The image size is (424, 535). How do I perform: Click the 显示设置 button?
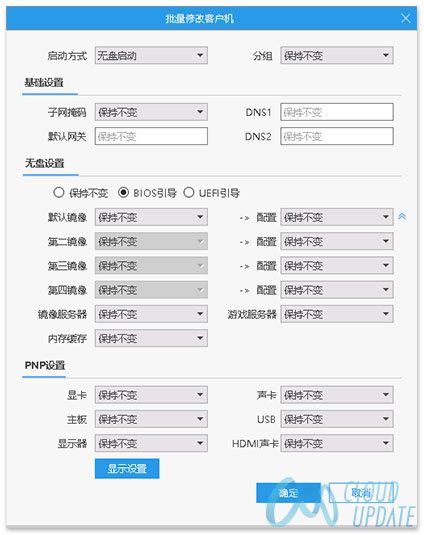point(127,468)
